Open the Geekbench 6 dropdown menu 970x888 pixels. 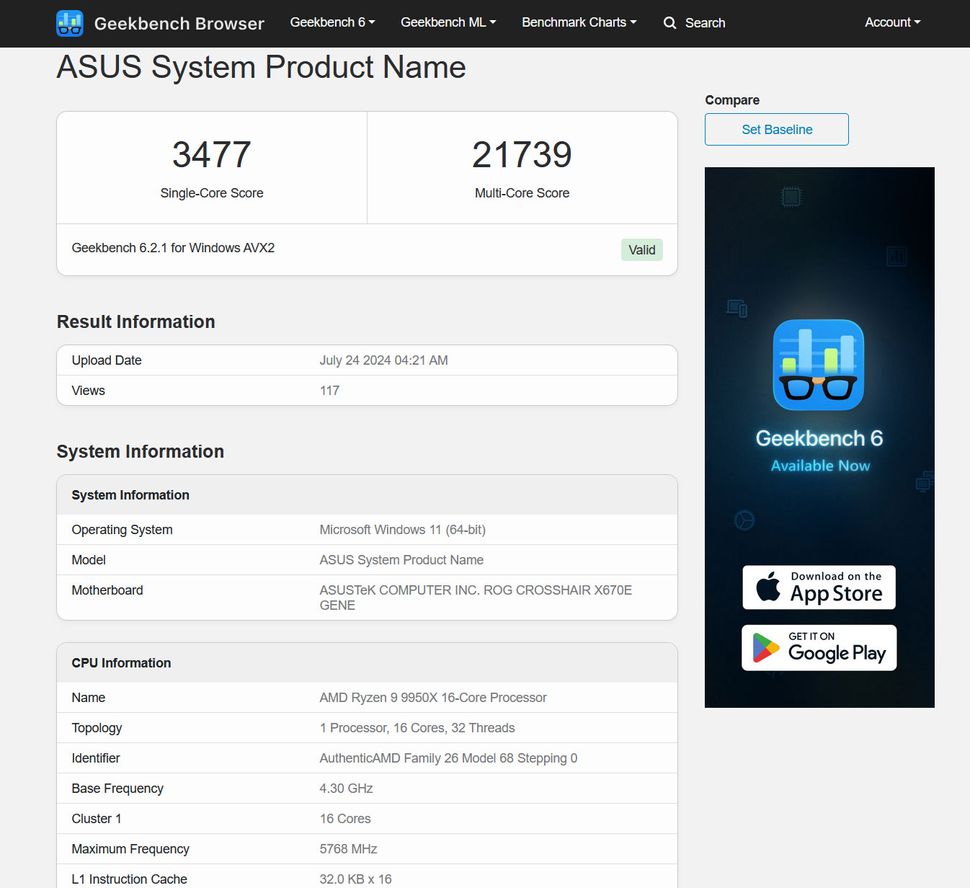332,20
